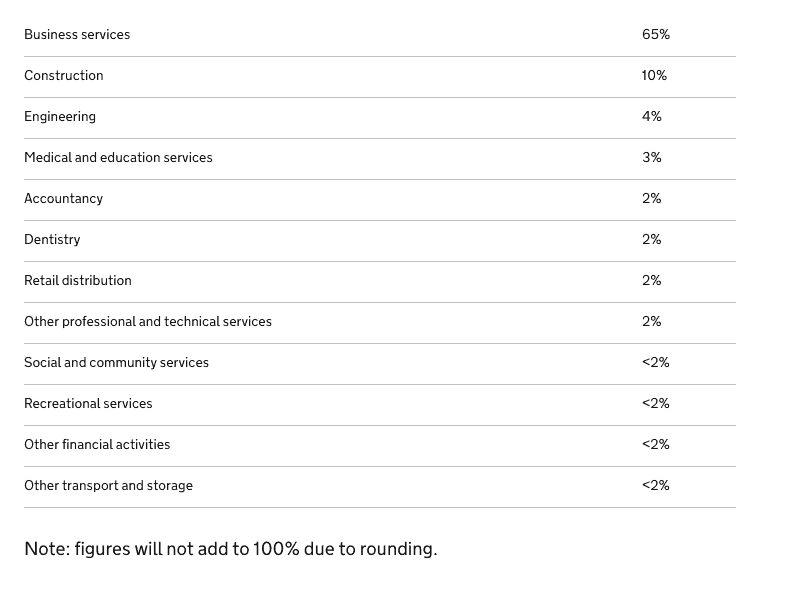The height and width of the screenshot is (598, 788).
Task: Click the 2% value beside Retail distribution
Action: (x=652, y=280)
